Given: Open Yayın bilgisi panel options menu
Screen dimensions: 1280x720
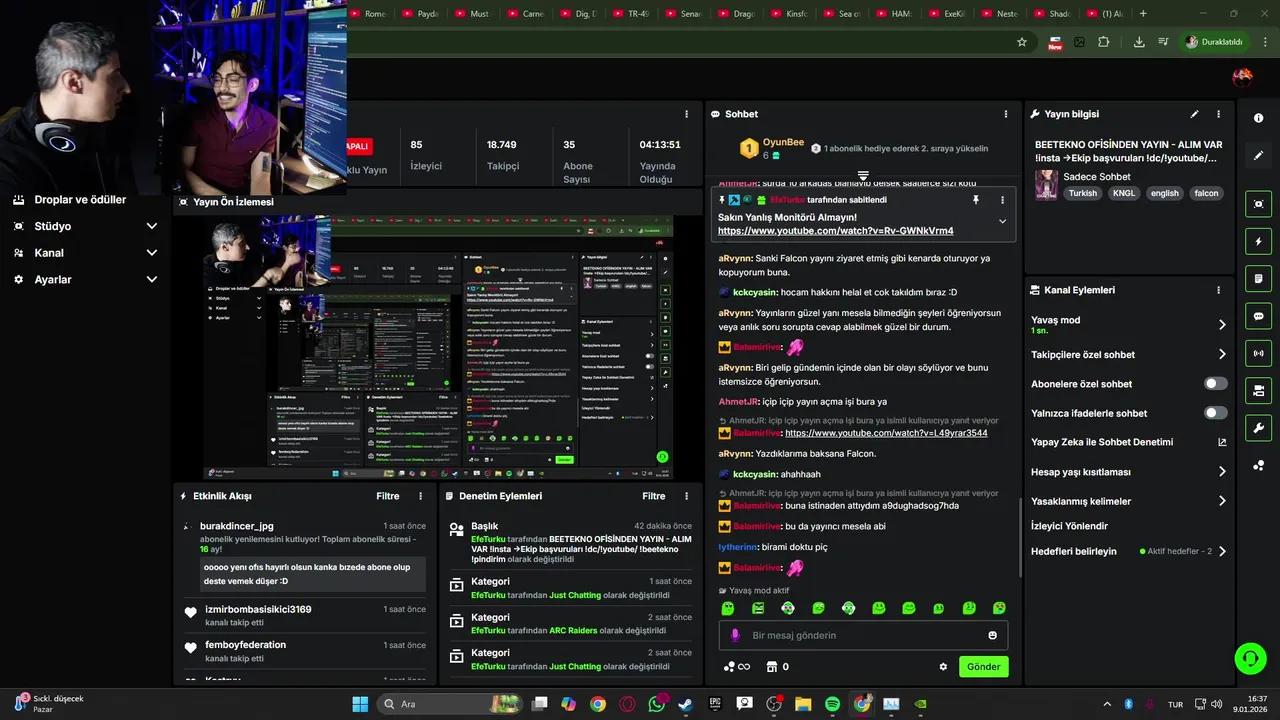Looking at the screenshot, I should 1218,114.
